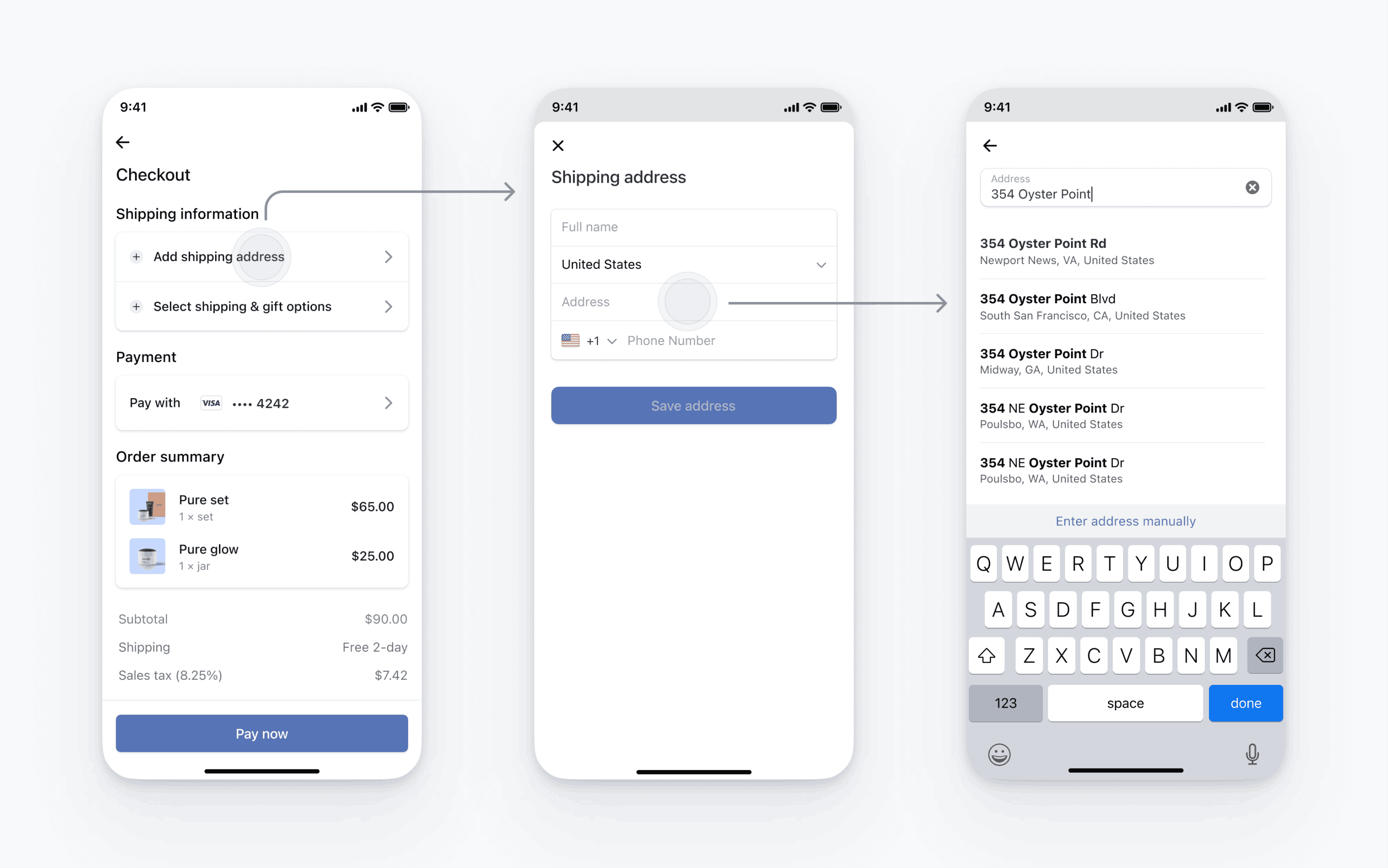Click the Full name input field
Viewport: 1388px width, 868px height.
click(x=693, y=226)
